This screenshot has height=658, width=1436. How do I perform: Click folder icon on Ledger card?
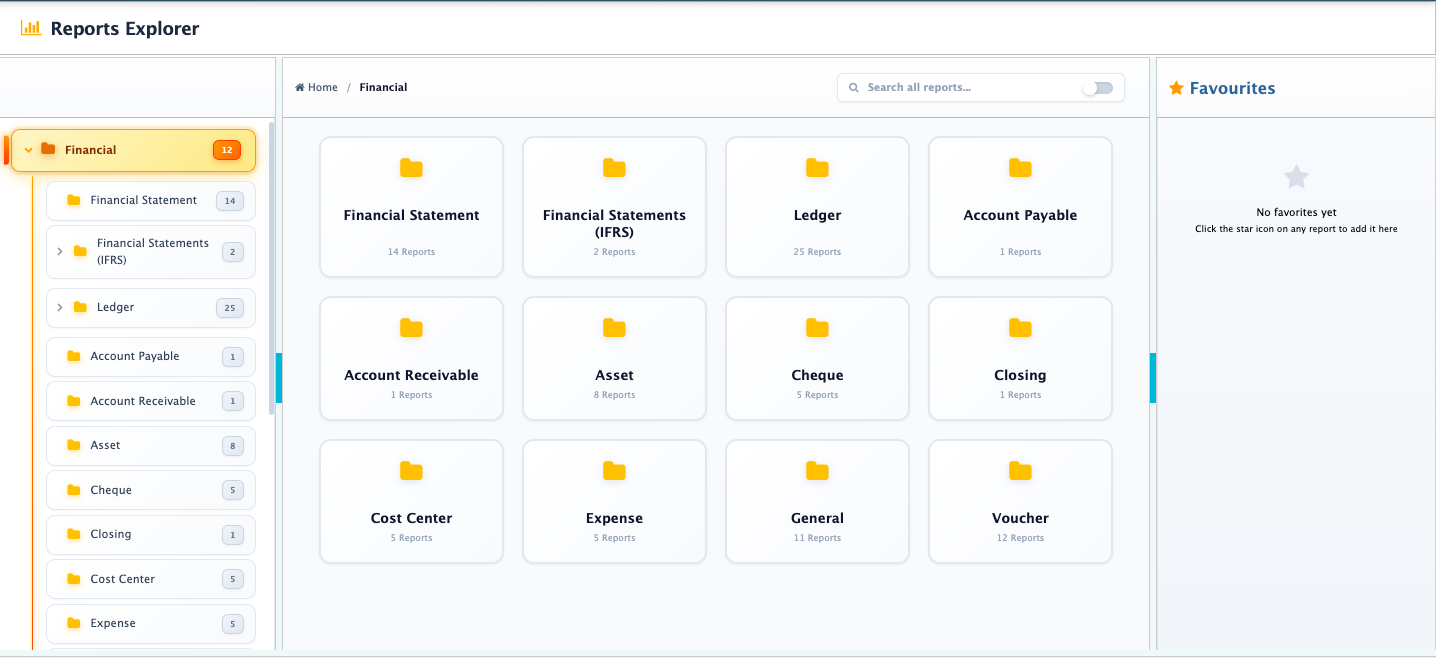point(817,168)
